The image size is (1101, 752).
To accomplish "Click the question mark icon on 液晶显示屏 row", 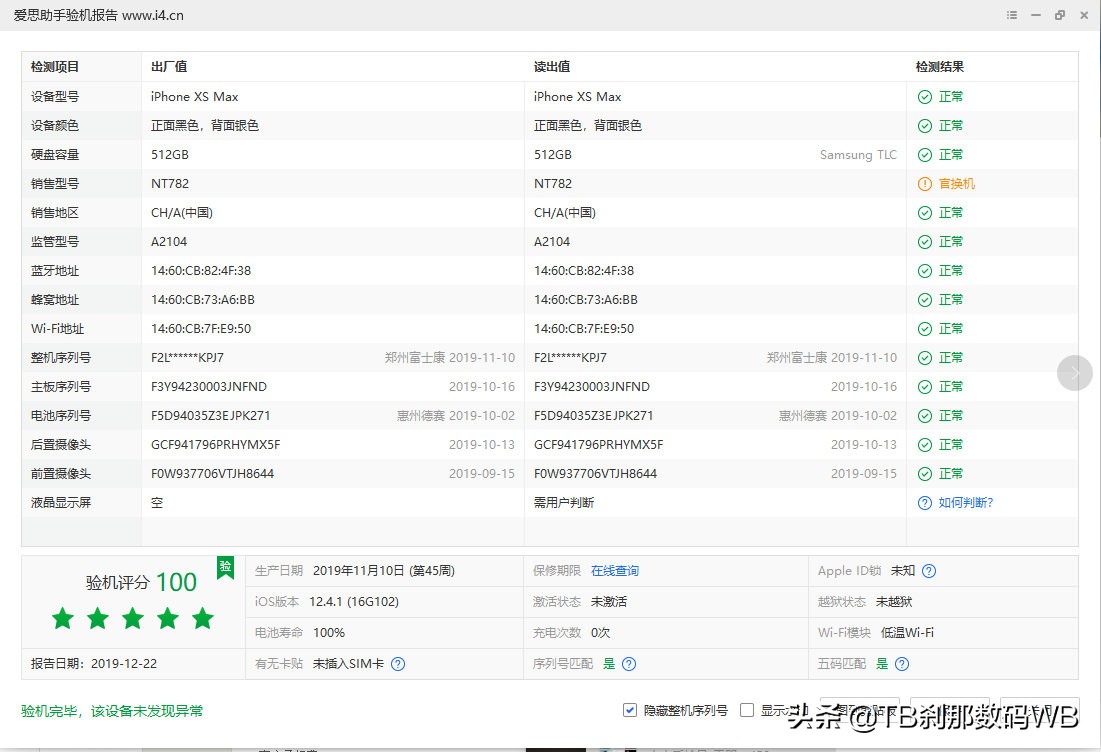I will [923, 503].
